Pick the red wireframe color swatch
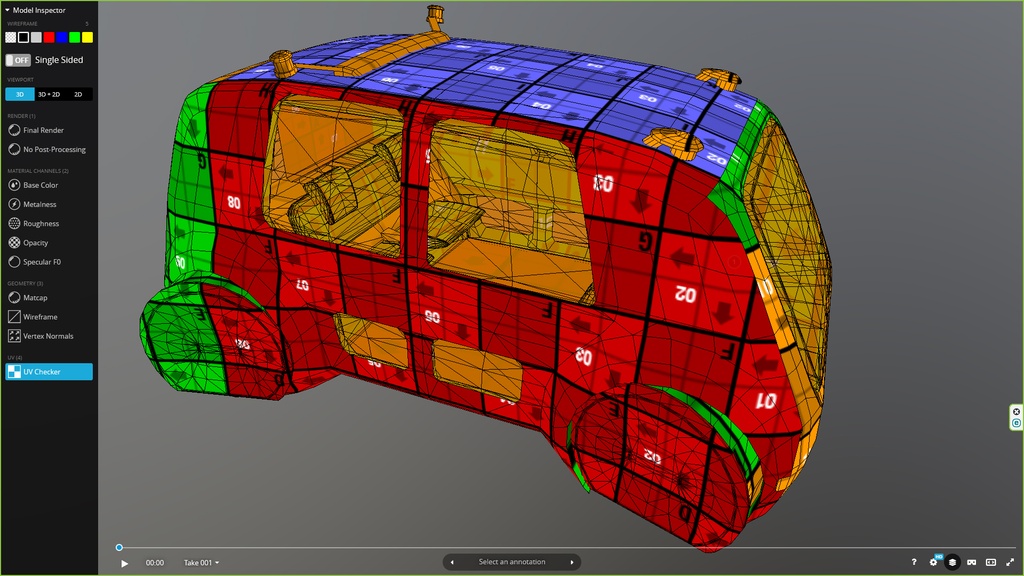Image resolution: width=1024 pixels, height=576 pixels. [49, 37]
